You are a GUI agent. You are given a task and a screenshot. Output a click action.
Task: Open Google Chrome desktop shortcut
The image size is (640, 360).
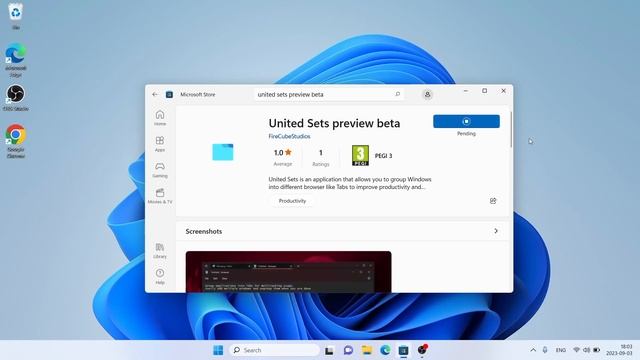(x=16, y=141)
